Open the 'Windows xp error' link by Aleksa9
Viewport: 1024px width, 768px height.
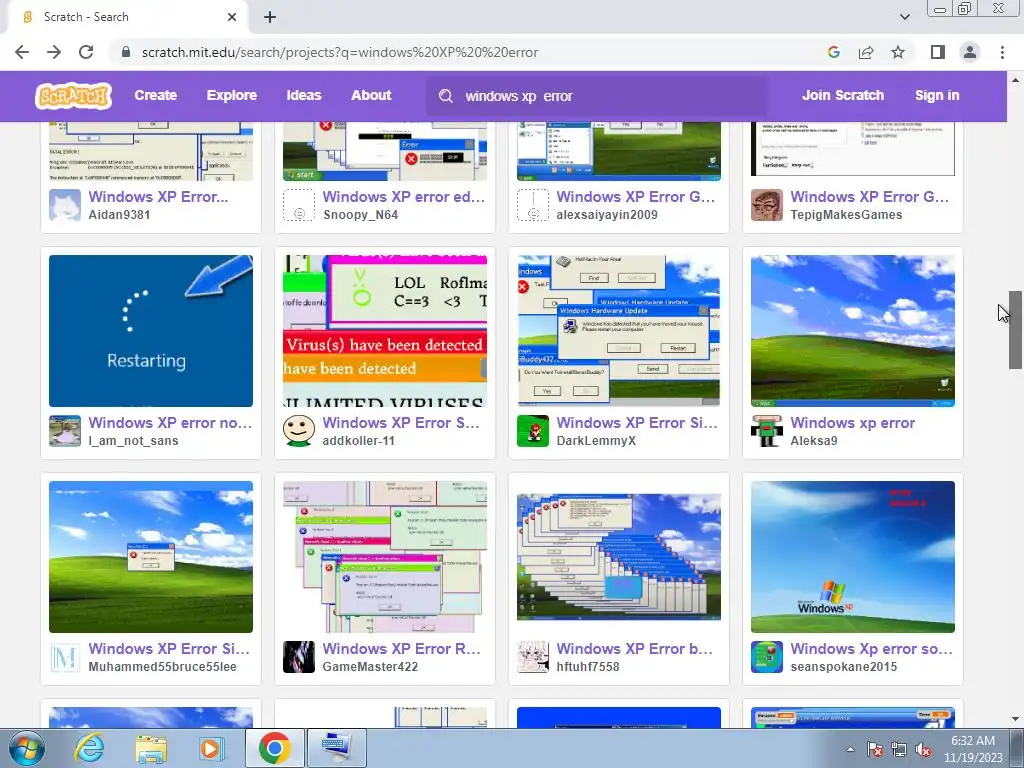pyautogui.click(x=852, y=423)
